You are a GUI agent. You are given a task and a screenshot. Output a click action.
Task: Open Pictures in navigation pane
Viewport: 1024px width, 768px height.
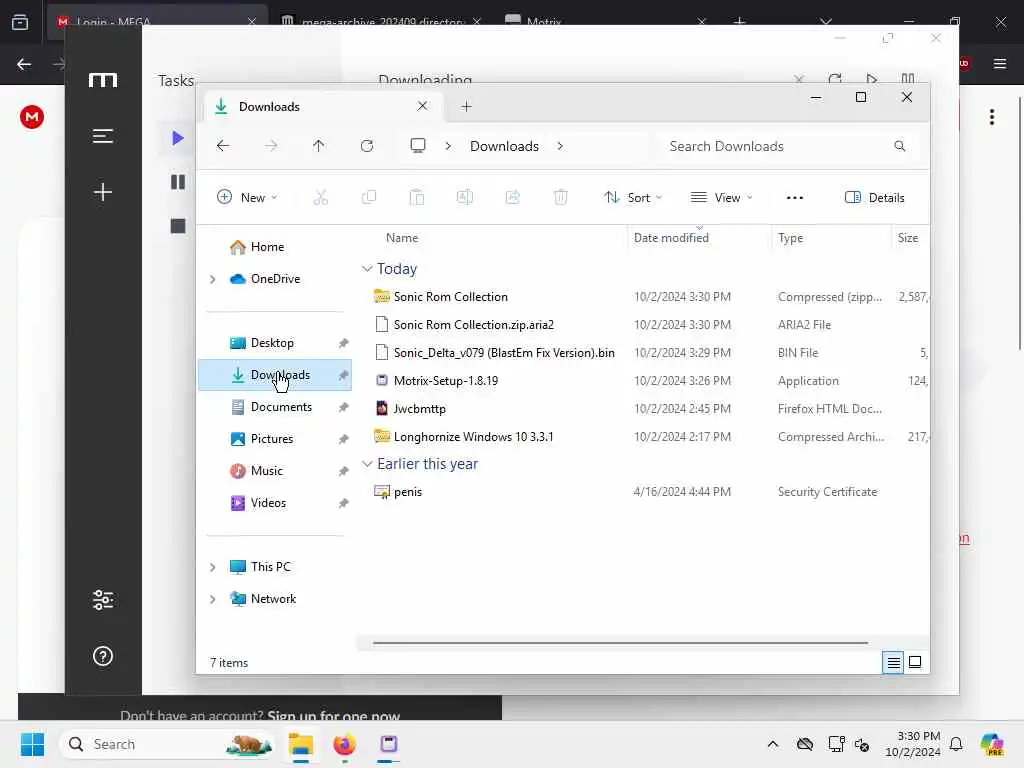[274, 439]
